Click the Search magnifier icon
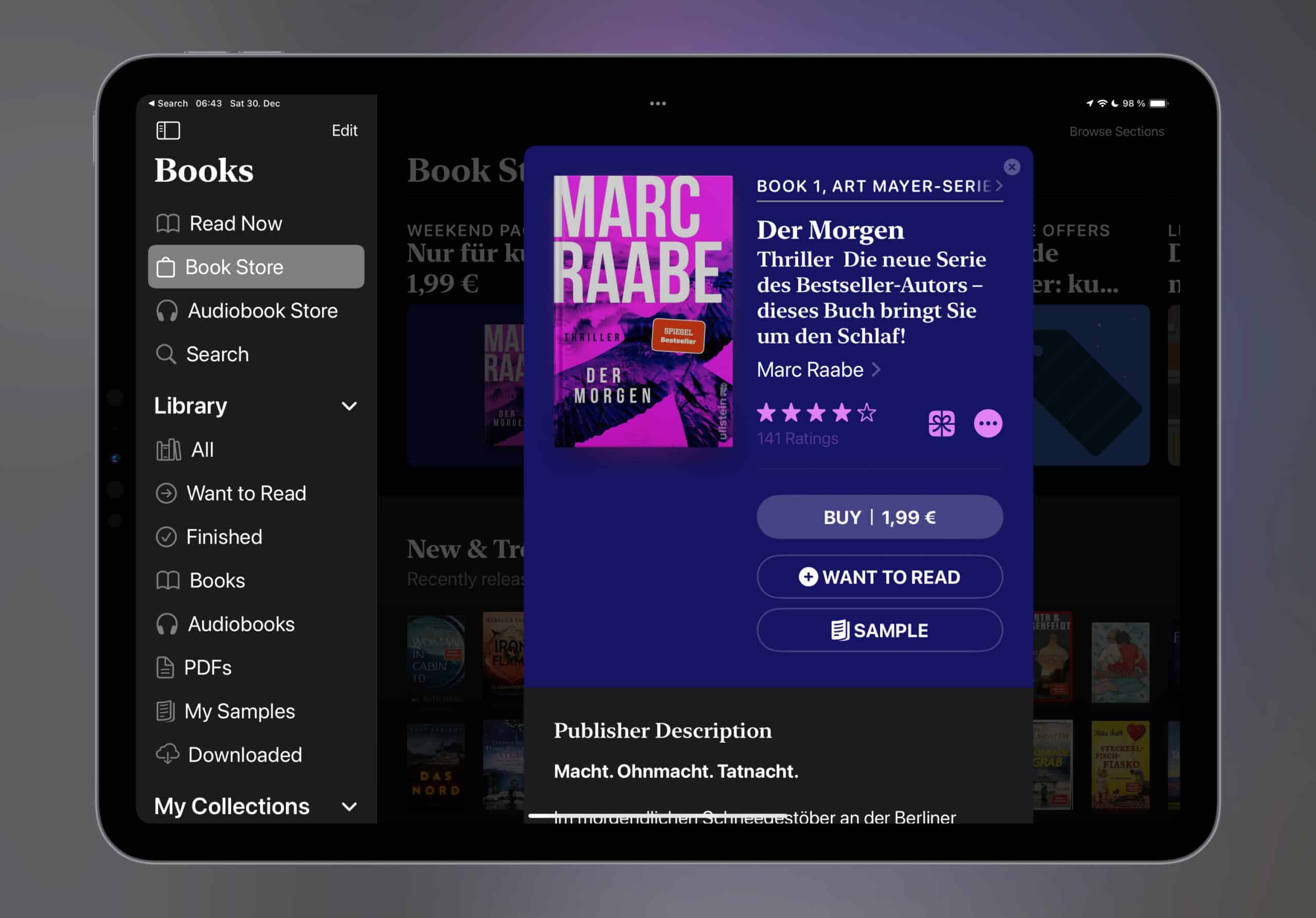Image resolution: width=1316 pixels, height=918 pixels. [x=166, y=354]
